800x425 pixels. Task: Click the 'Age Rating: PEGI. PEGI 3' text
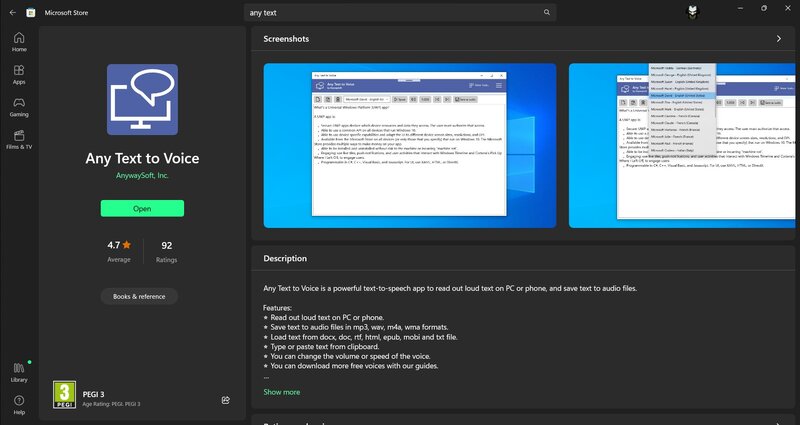111,404
